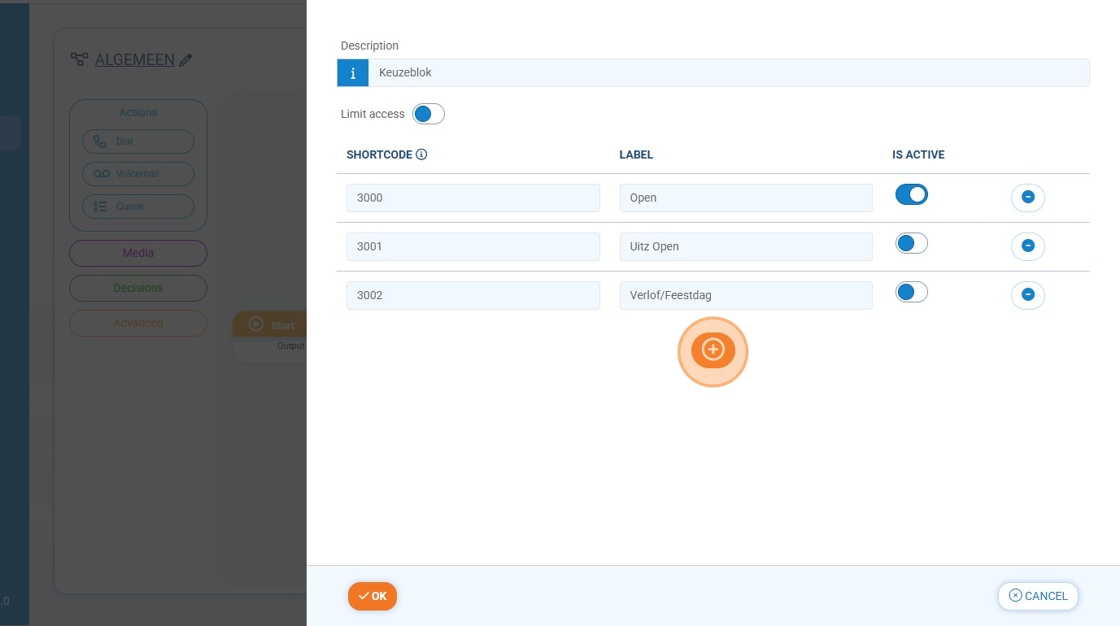Click the orange add shortcode plus button
The height and width of the screenshot is (626, 1120).
click(712, 350)
